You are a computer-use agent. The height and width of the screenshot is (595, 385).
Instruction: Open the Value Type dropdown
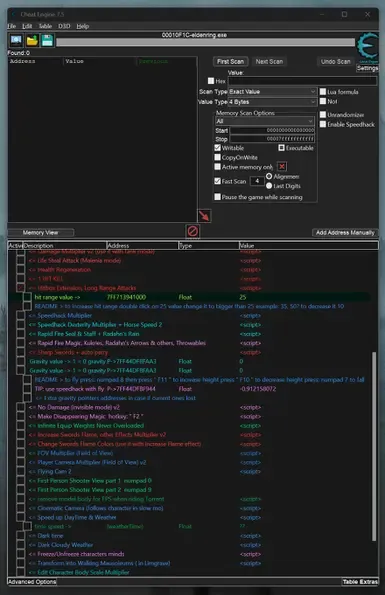272,102
